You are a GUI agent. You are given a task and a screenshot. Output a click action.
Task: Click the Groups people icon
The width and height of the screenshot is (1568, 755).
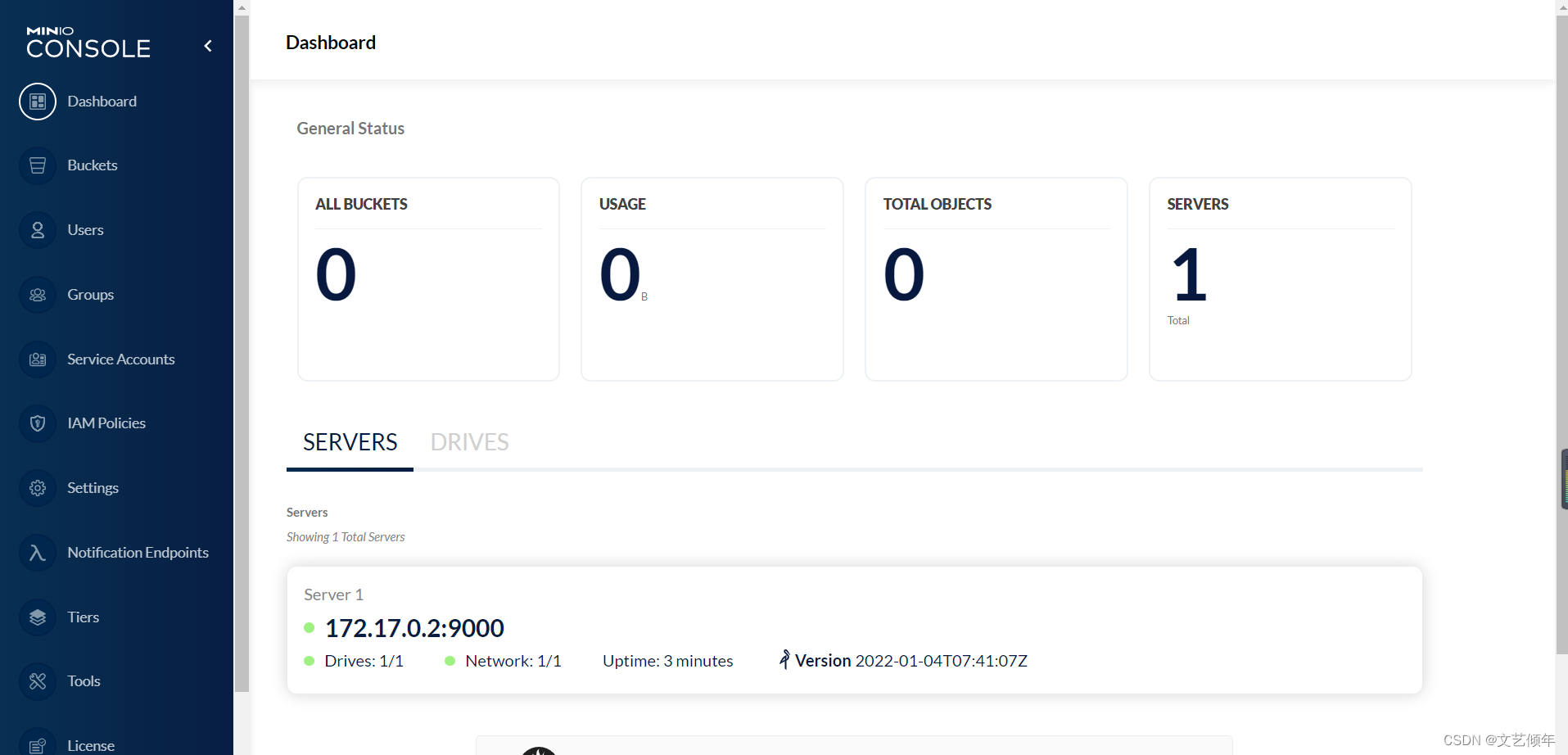[38, 295]
